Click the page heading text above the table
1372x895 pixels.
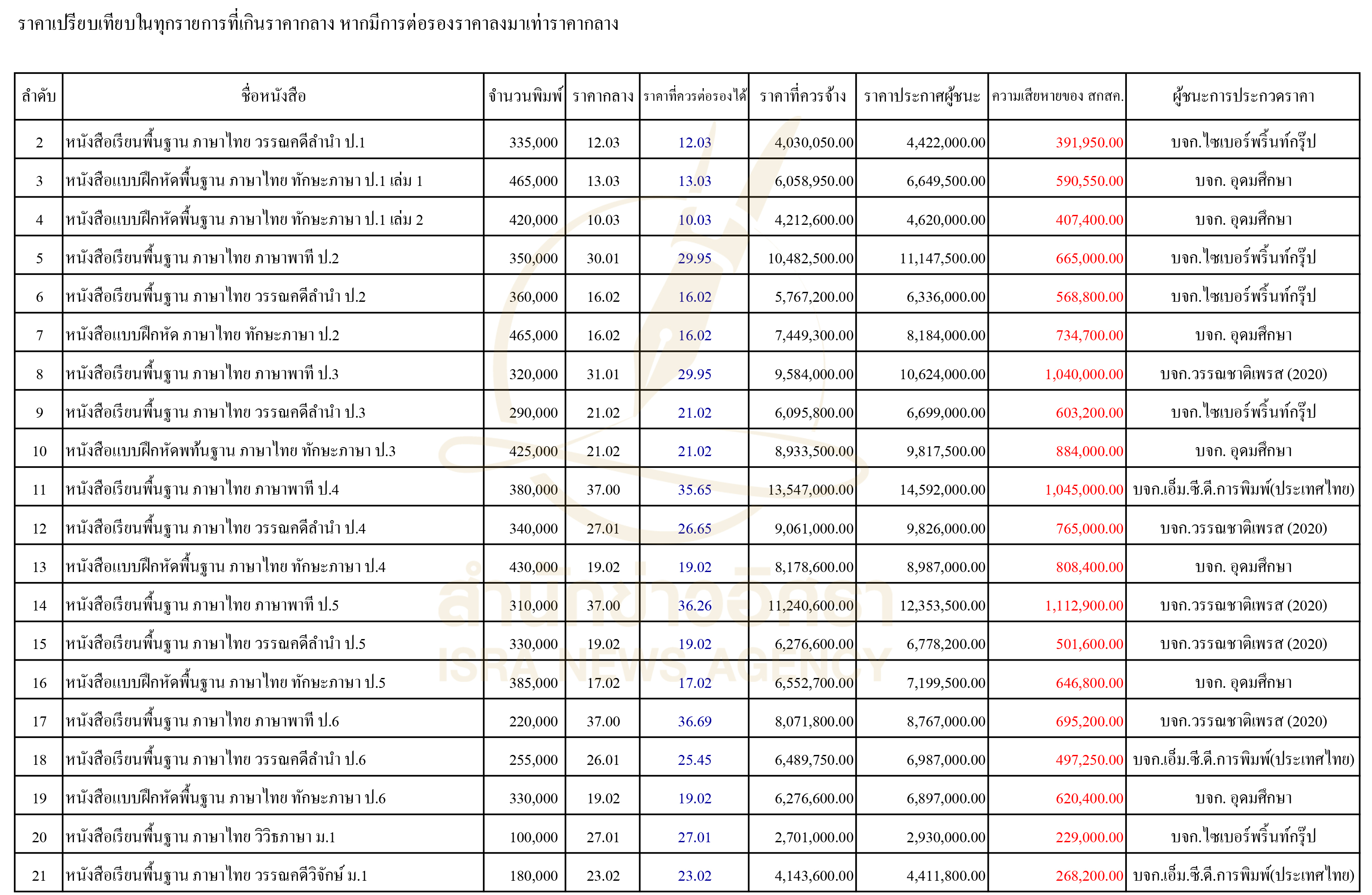click(318, 24)
